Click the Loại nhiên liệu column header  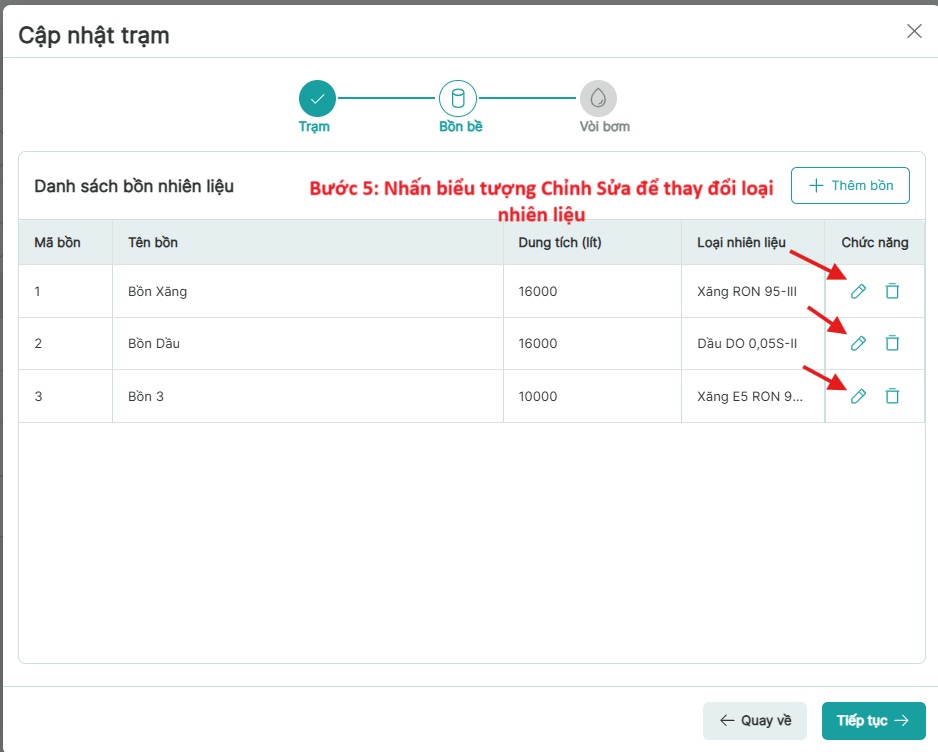coord(741,242)
